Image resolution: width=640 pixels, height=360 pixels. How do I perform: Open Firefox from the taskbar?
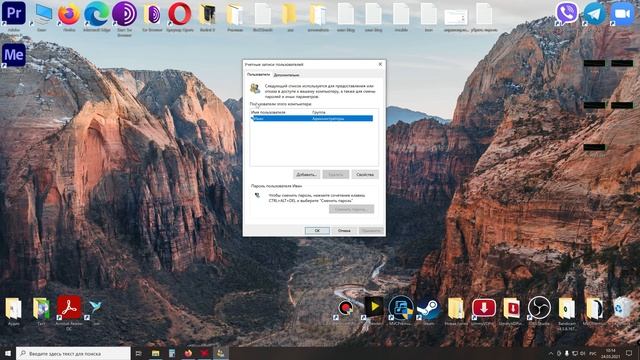pyautogui.click(x=188, y=353)
